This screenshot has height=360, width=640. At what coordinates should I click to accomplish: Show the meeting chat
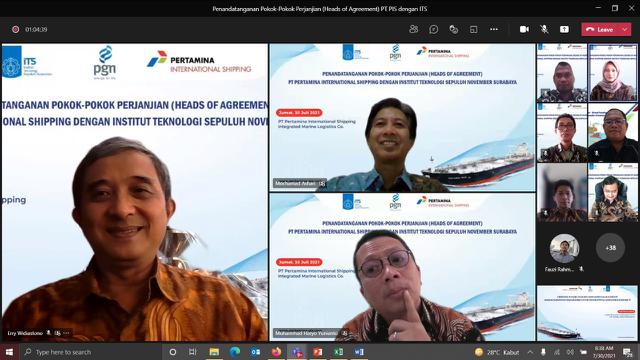tap(433, 29)
